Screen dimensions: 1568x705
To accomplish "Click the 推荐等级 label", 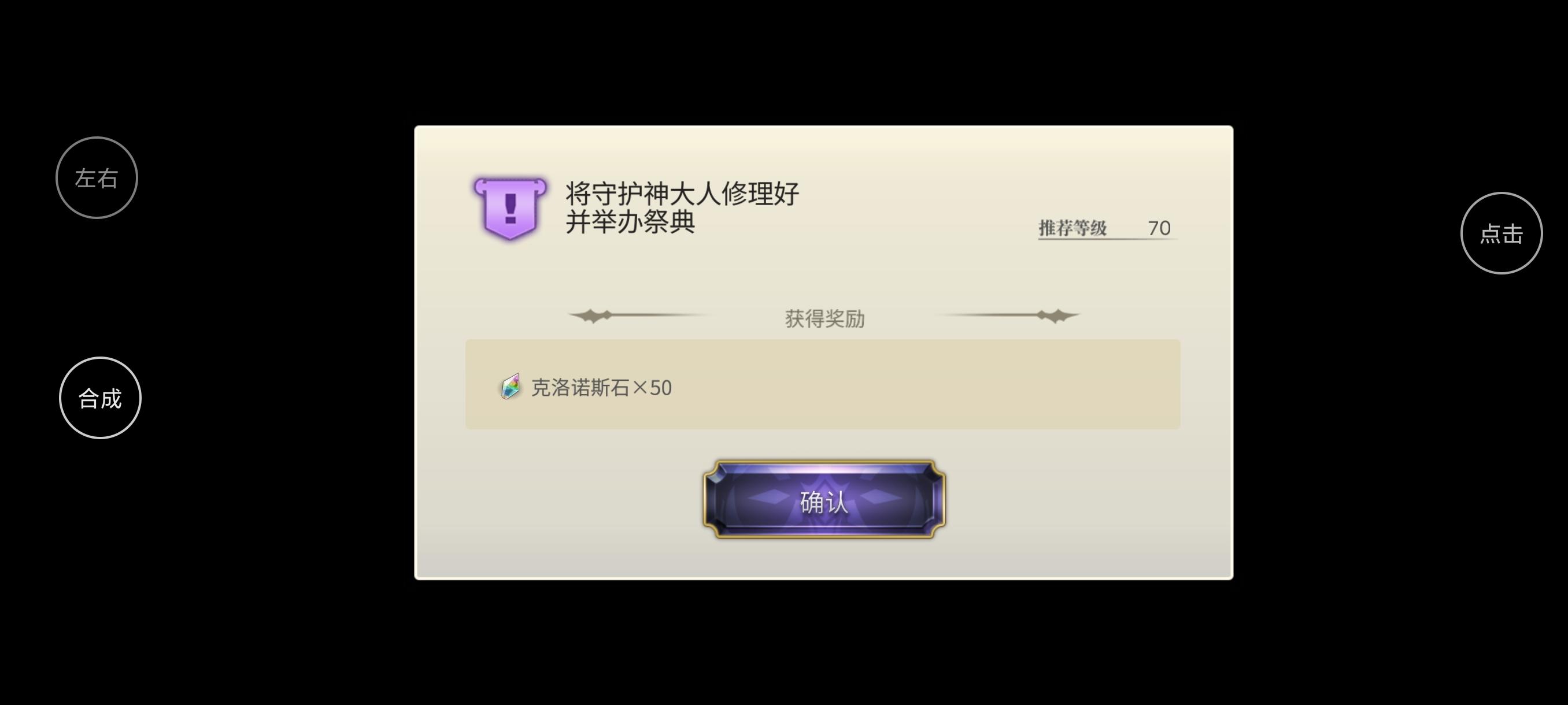I will tap(1073, 228).
